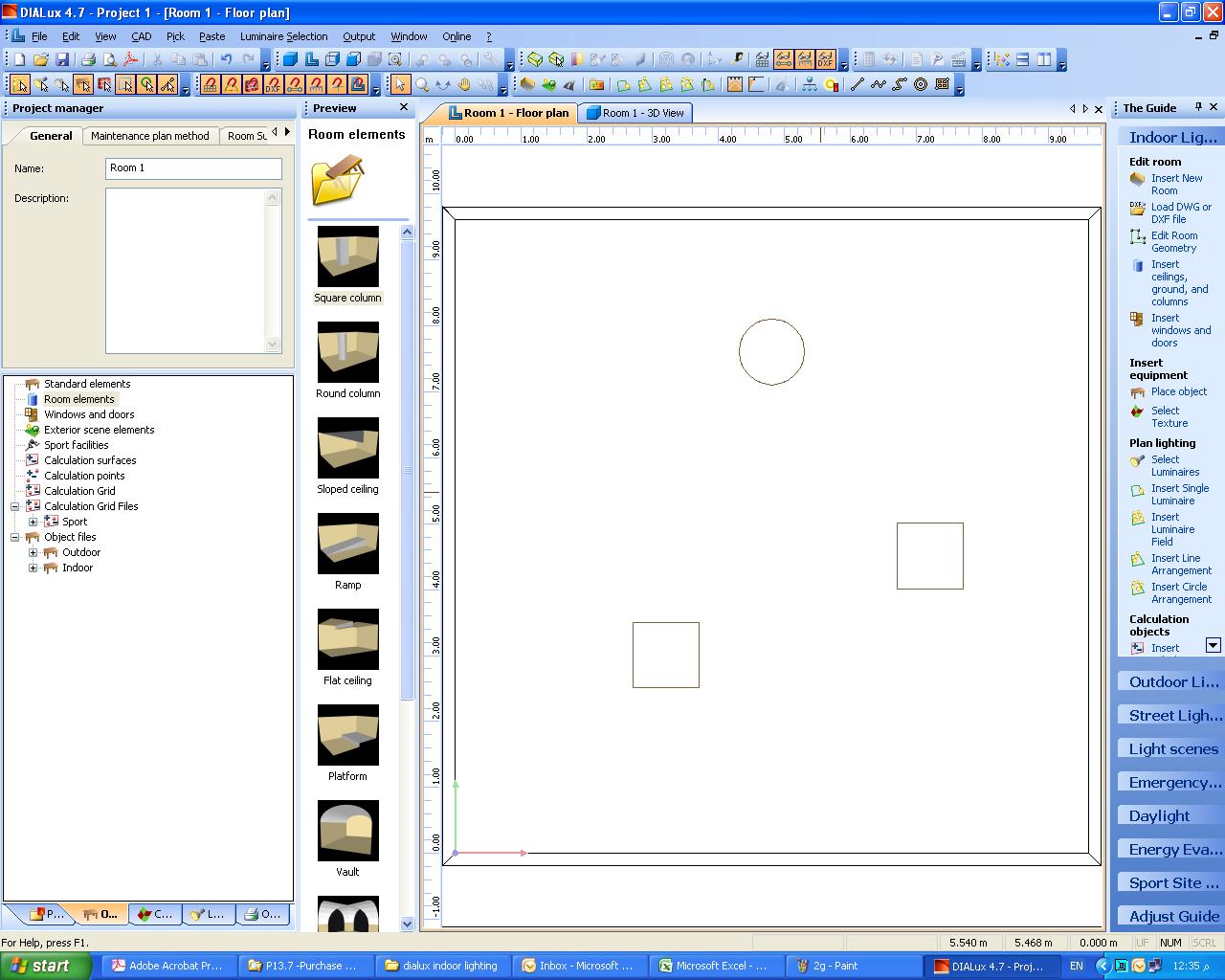Image resolution: width=1225 pixels, height=980 pixels.
Task: Click the 3D standard view cube icon
Action: [290, 59]
